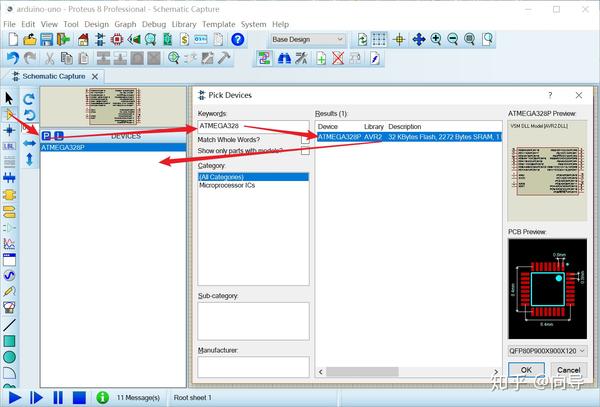The image size is (600, 407).
Task: Open project folder icon
Action: tap(30, 39)
